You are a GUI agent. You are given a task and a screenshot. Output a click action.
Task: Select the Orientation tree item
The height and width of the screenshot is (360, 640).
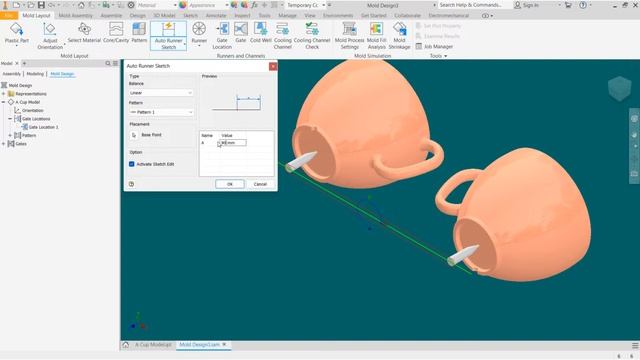point(29,110)
